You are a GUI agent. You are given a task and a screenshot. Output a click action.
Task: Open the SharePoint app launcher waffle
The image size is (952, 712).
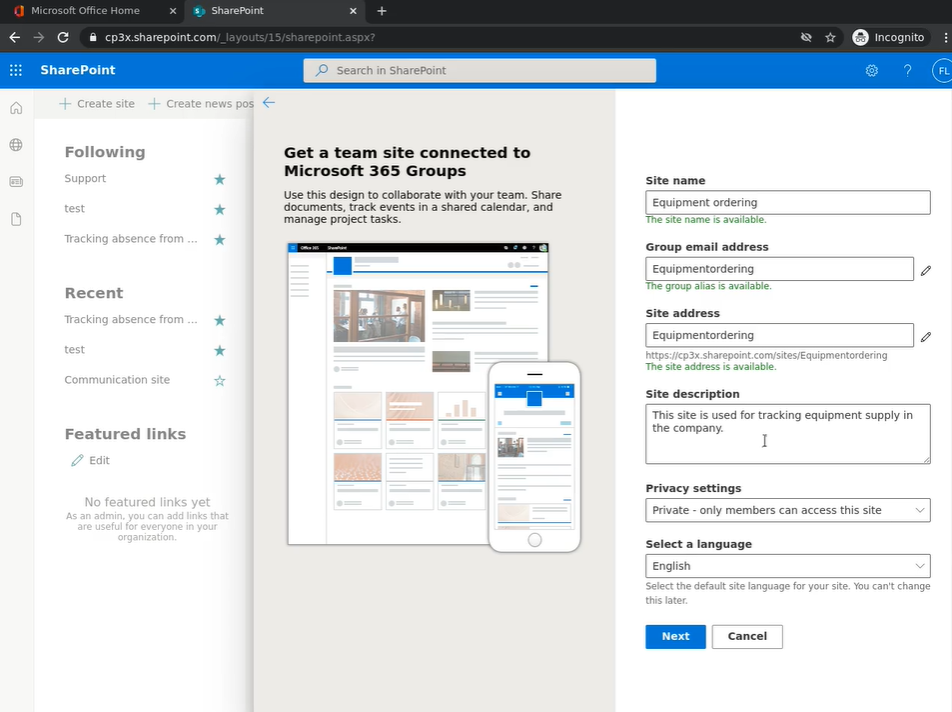(16, 70)
